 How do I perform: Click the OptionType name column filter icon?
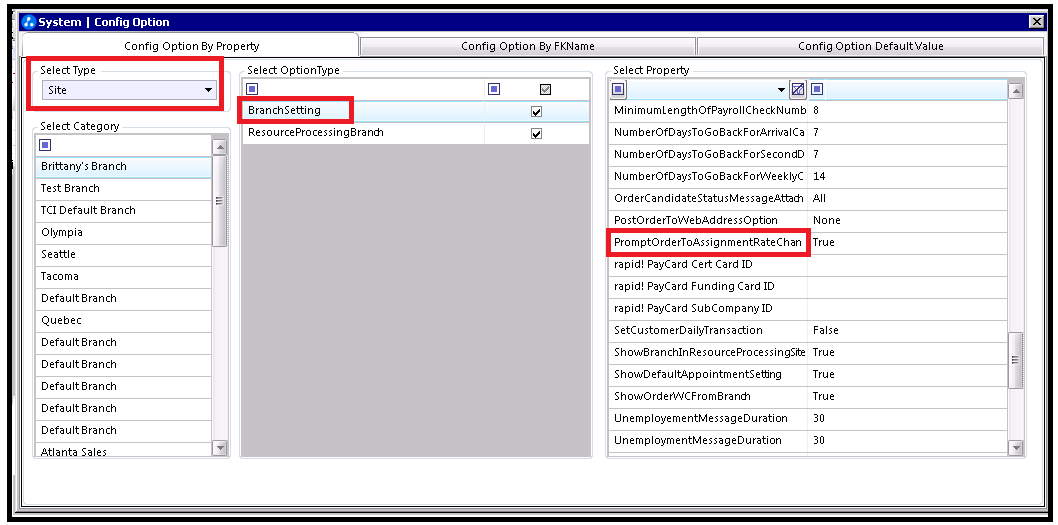(x=252, y=89)
